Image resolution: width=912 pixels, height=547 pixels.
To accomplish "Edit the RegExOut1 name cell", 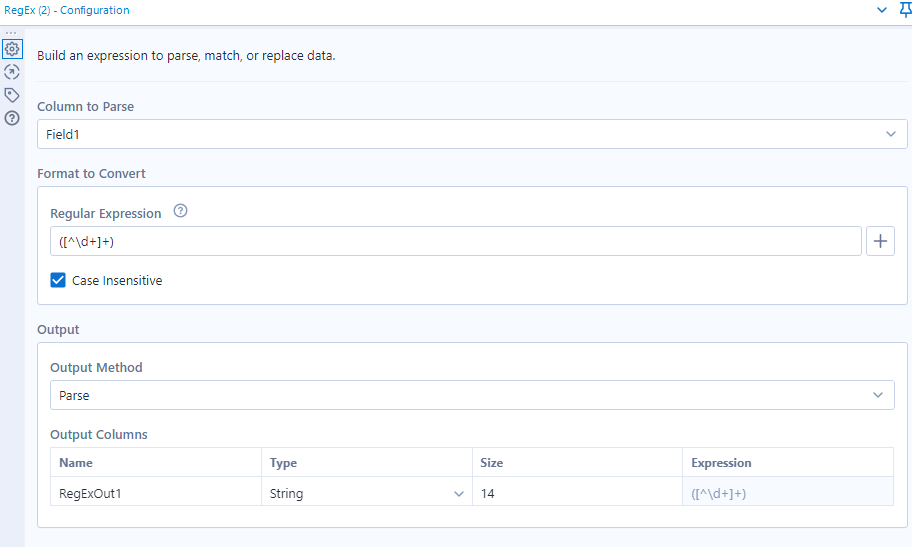I will tap(155, 493).
